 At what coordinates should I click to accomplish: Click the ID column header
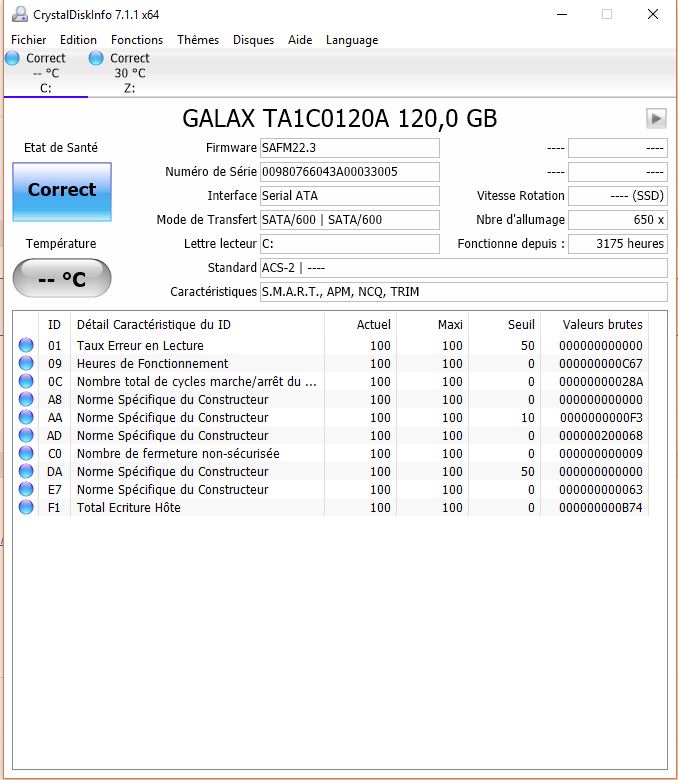pos(54,325)
